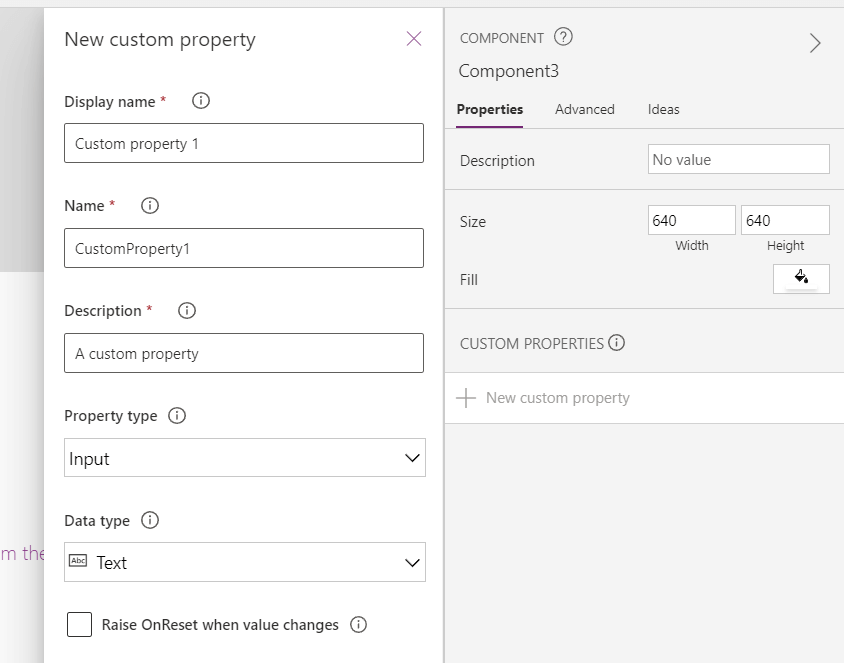Select the Component3 name text
The height and width of the screenshot is (663, 844).
[x=509, y=71]
